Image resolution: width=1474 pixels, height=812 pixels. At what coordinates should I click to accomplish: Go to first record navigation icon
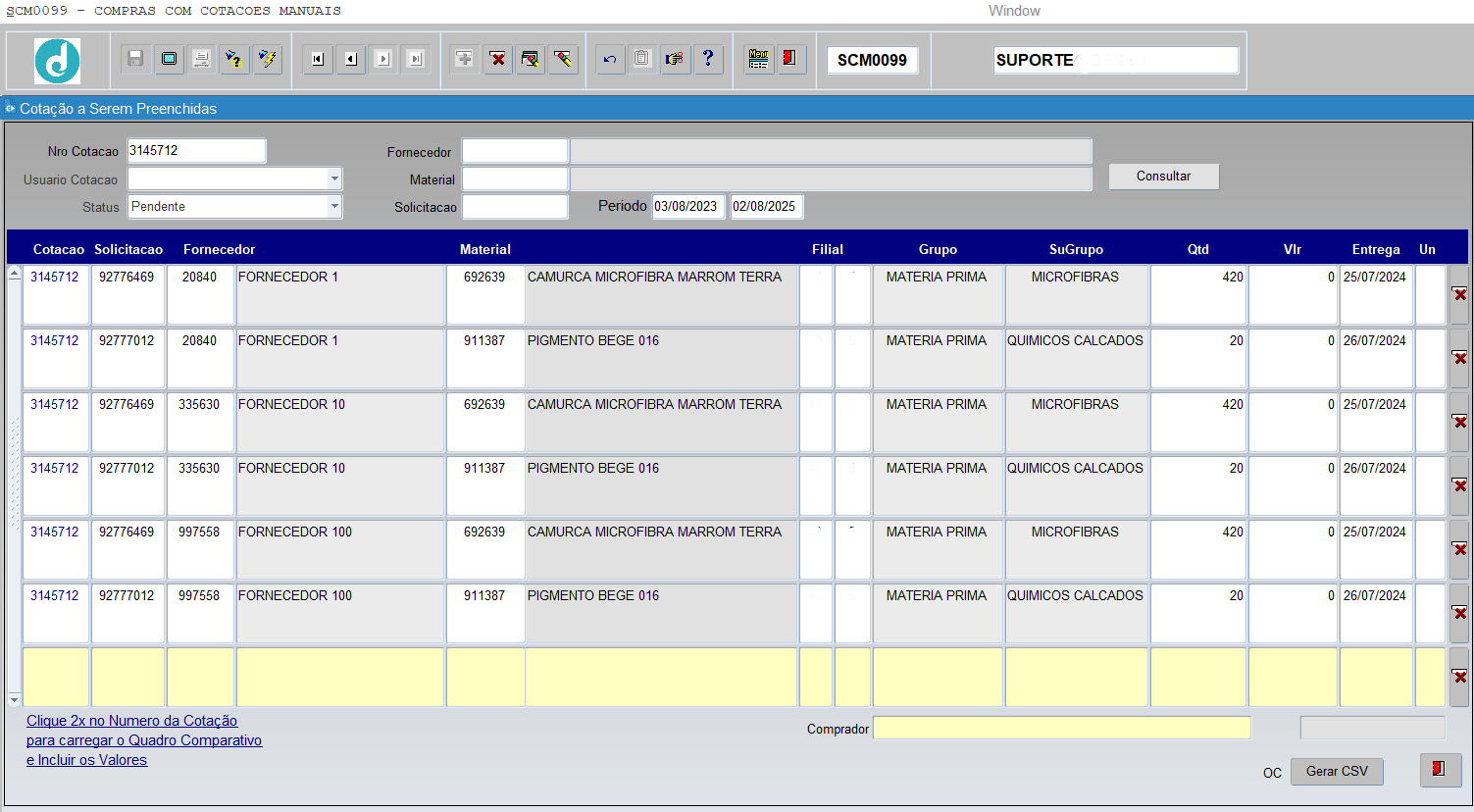[318, 60]
